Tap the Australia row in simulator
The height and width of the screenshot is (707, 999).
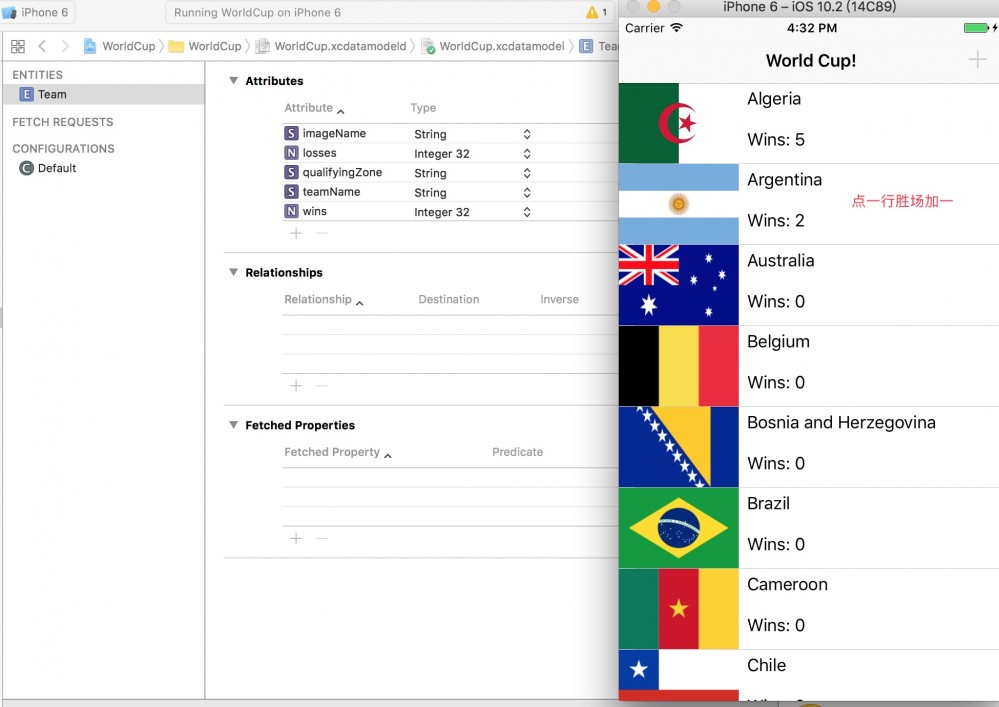coord(809,285)
